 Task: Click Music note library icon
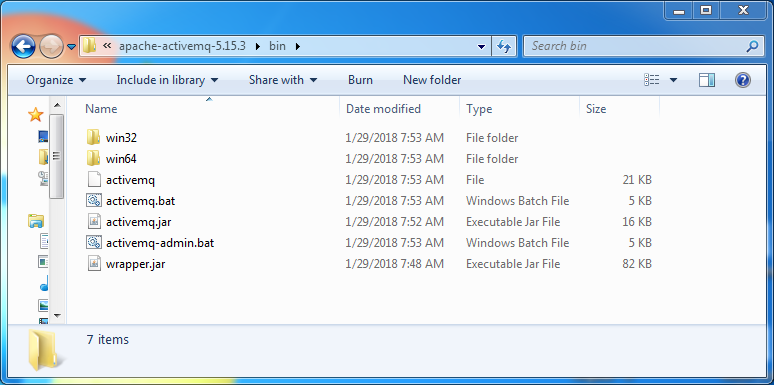[44, 284]
